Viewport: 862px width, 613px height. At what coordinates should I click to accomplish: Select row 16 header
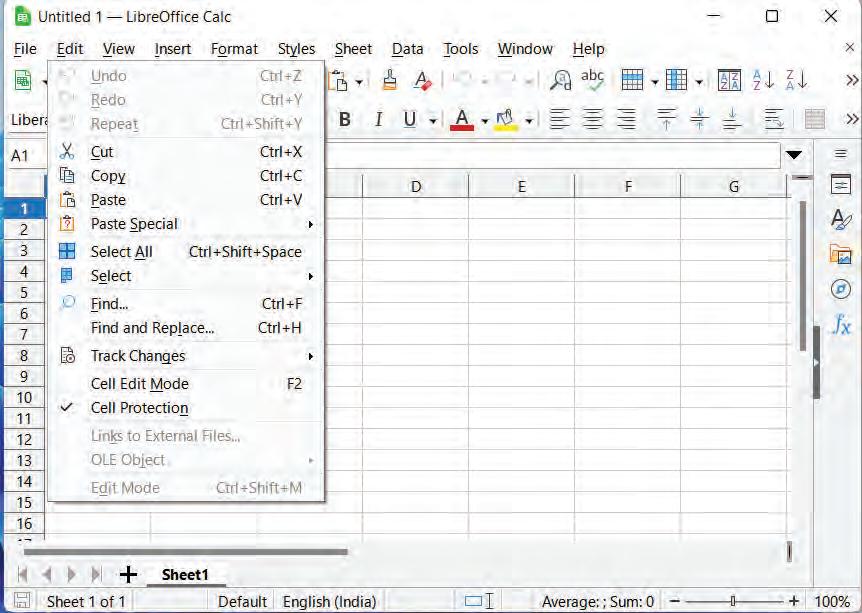point(24,523)
